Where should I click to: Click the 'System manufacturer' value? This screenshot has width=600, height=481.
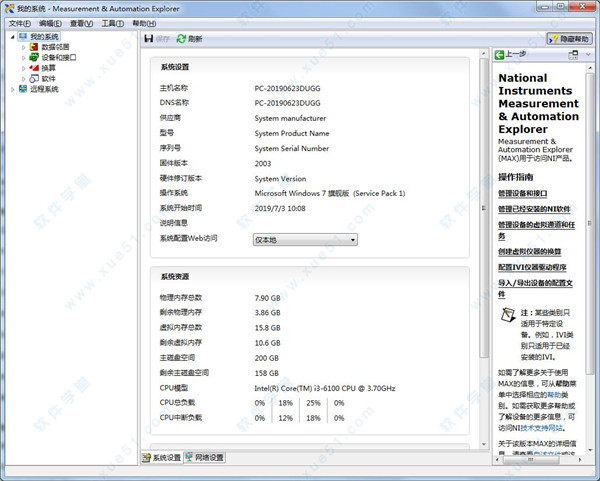(x=290, y=118)
